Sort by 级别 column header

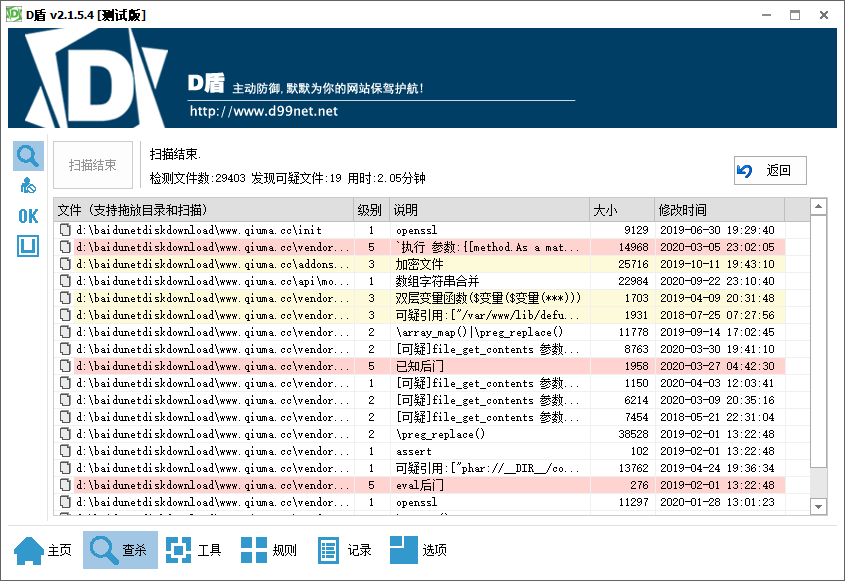point(371,210)
